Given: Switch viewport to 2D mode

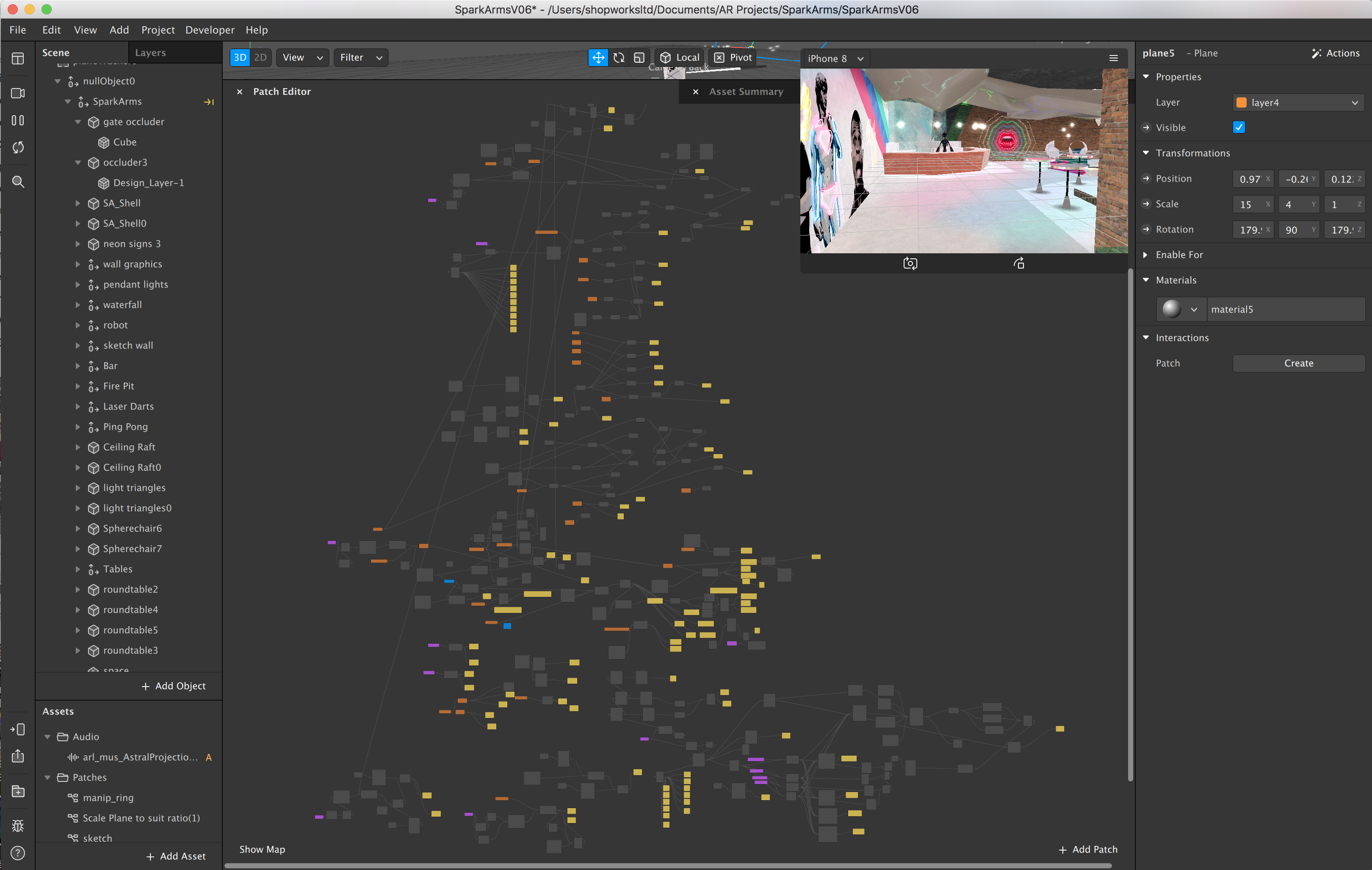Looking at the screenshot, I should pyautogui.click(x=260, y=58).
